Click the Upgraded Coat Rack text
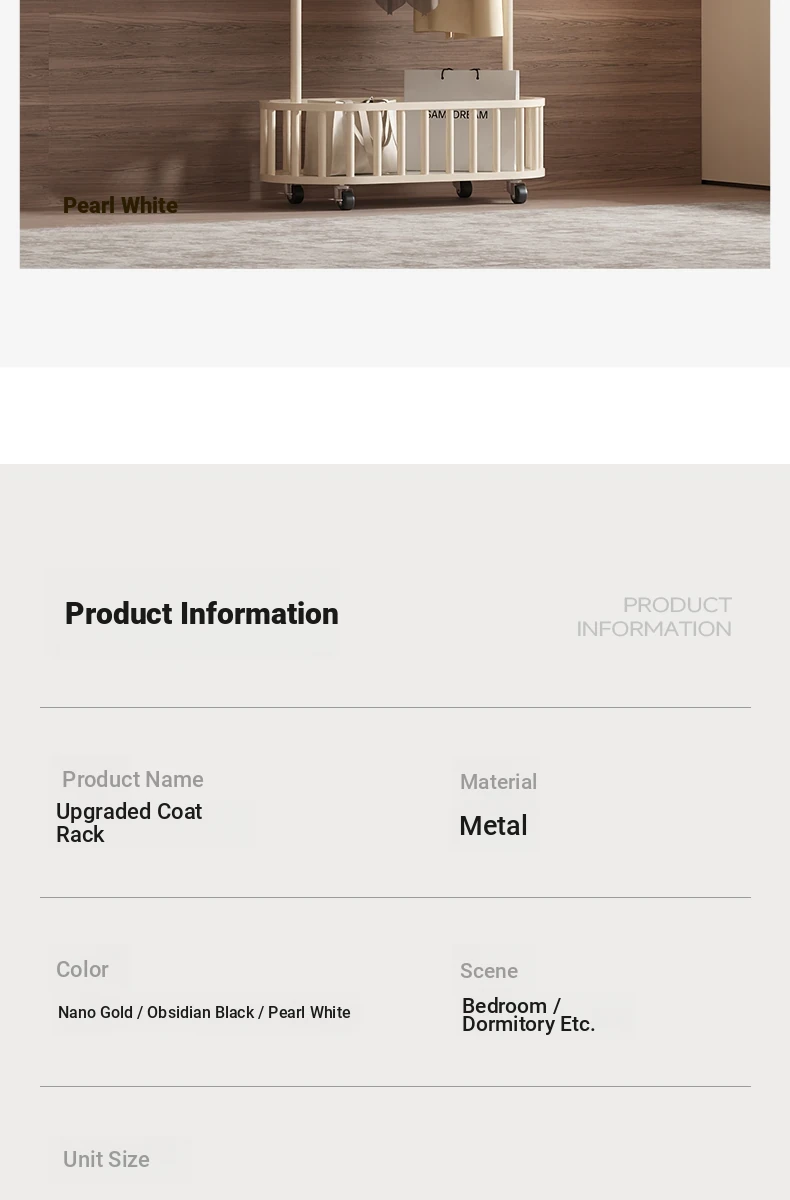The height and width of the screenshot is (1200, 790). 129,823
